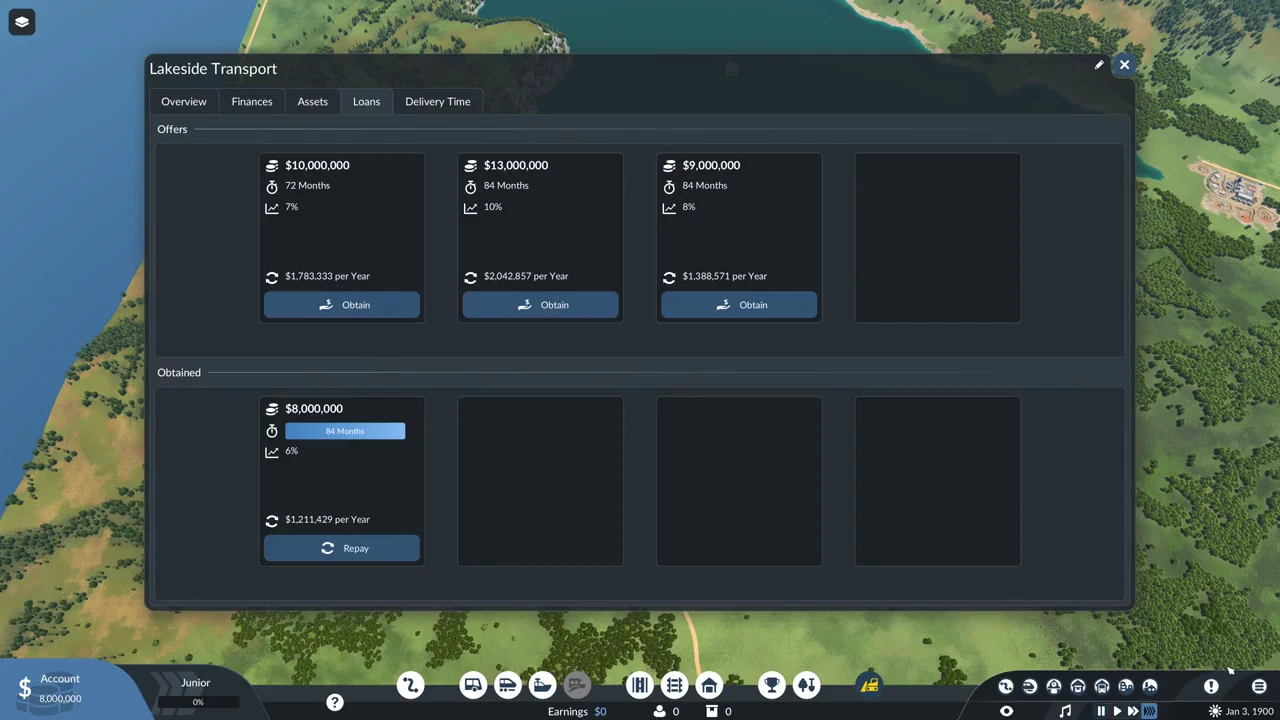Click the Junior level progress bar
This screenshot has height=720, width=1280.
point(198,702)
